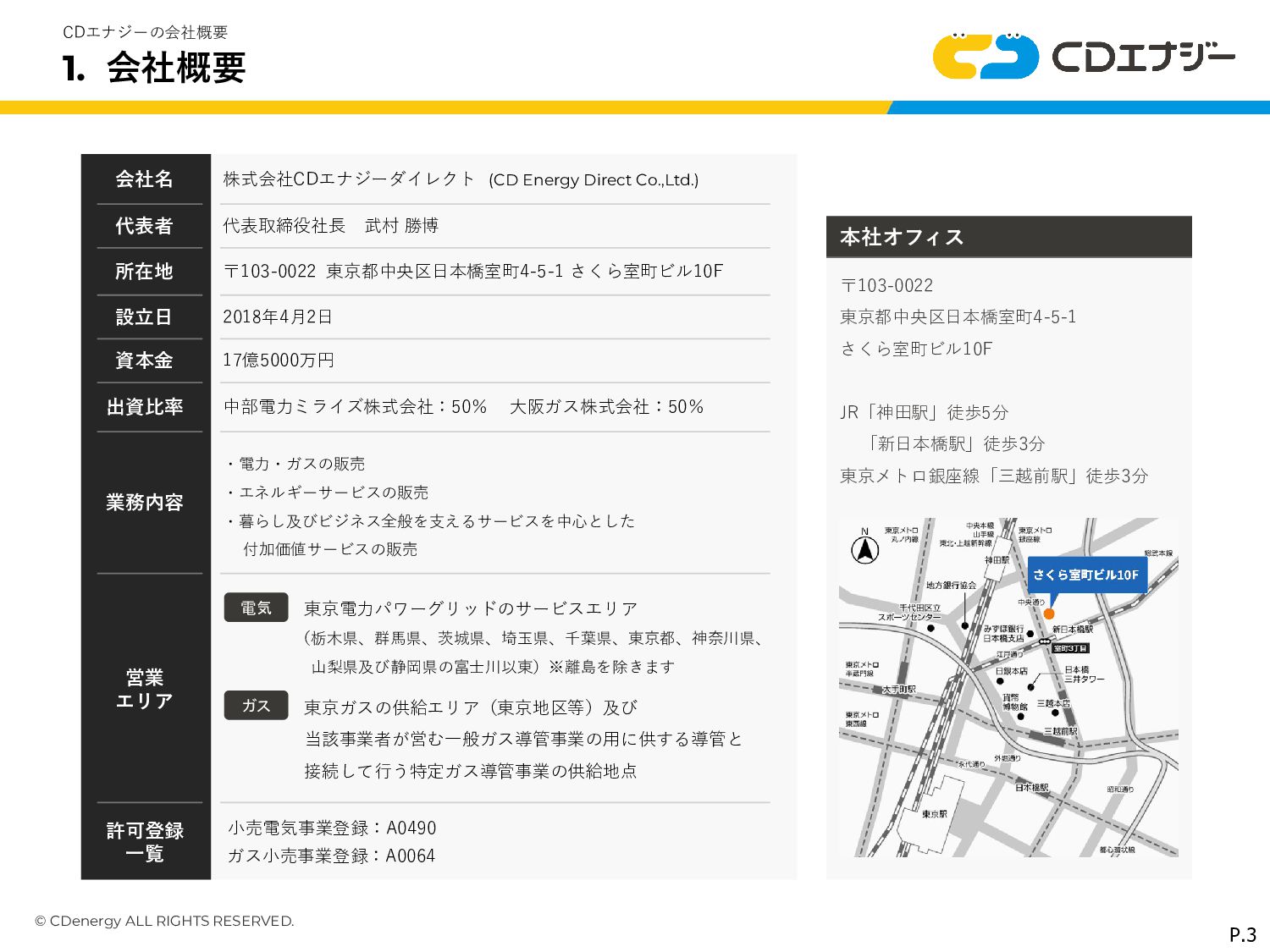Click 接続して行う特定ガス導管事業の供給地点 line
The width and height of the screenshot is (1270, 952).
(x=471, y=771)
